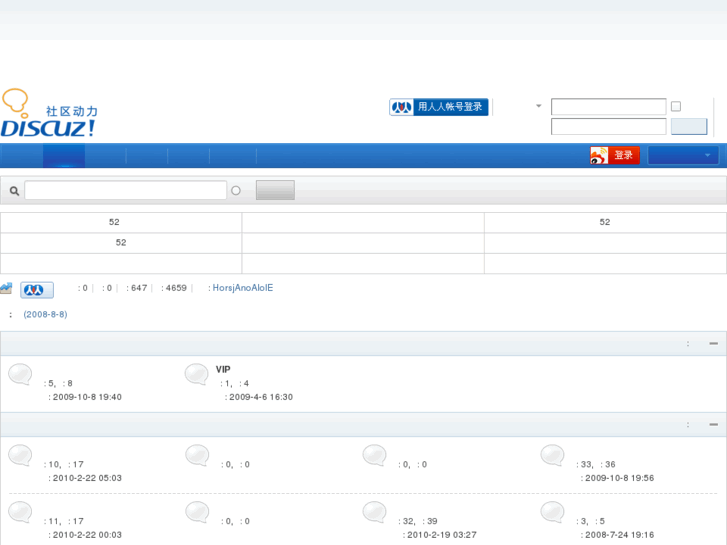
Task: Open the HorsjAnoAloIE member link
Action: coord(242,288)
